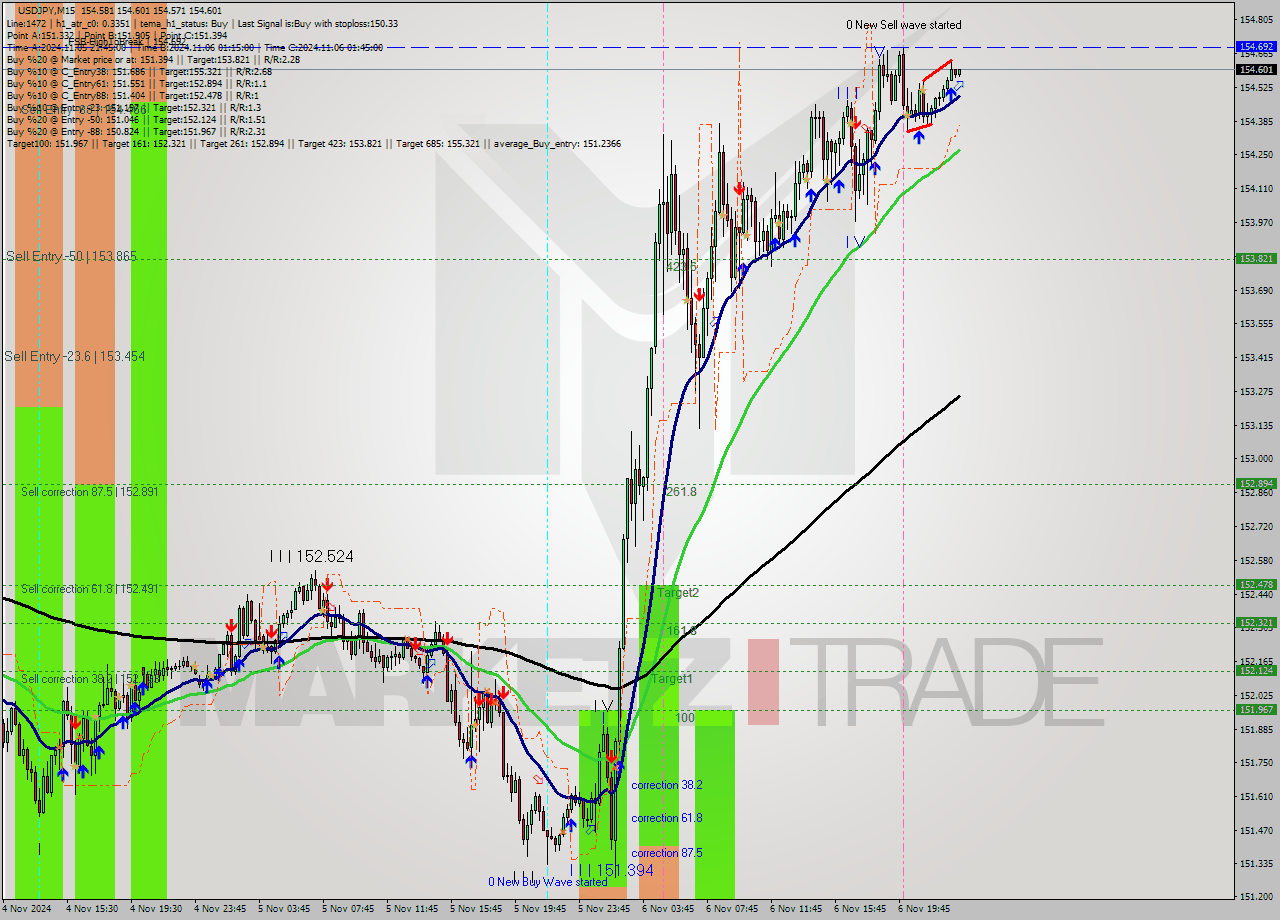Image resolution: width=1280 pixels, height=920 pixels.
Task: Click the green 152.894 price tag
Action: click(x=1256, y=484)
